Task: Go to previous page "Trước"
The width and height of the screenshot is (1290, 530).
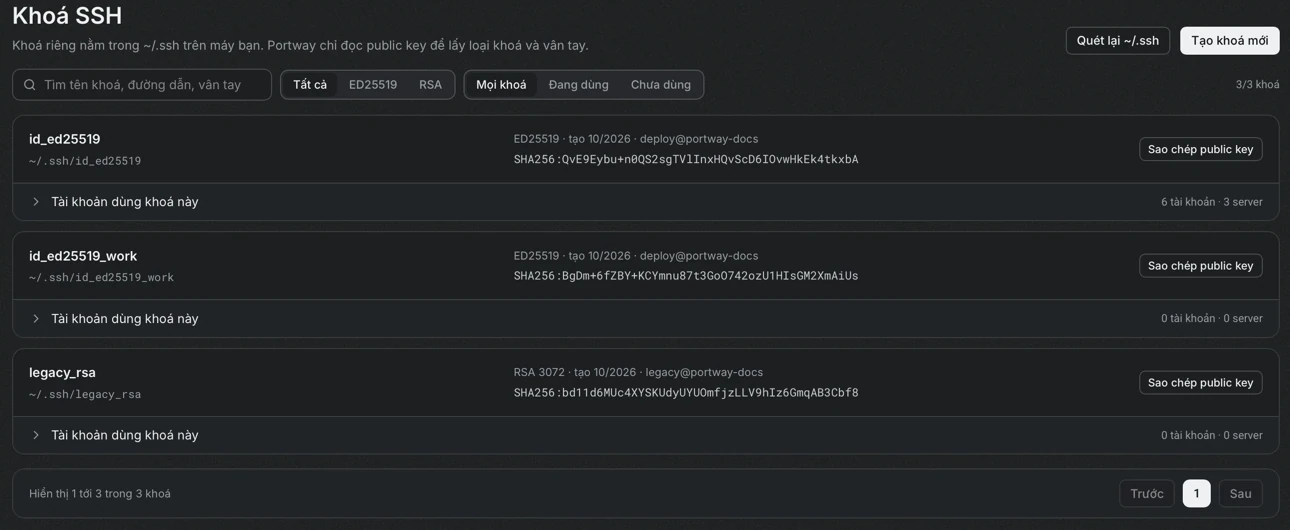Action: pyautogui.click(x=1146, y=494)
